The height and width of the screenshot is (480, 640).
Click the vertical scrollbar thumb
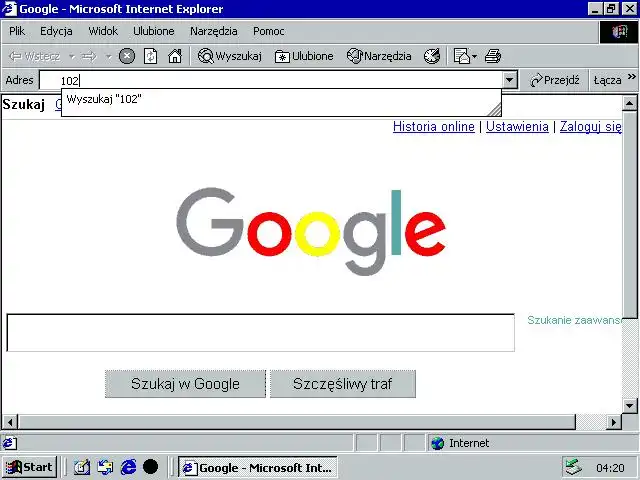629,214
